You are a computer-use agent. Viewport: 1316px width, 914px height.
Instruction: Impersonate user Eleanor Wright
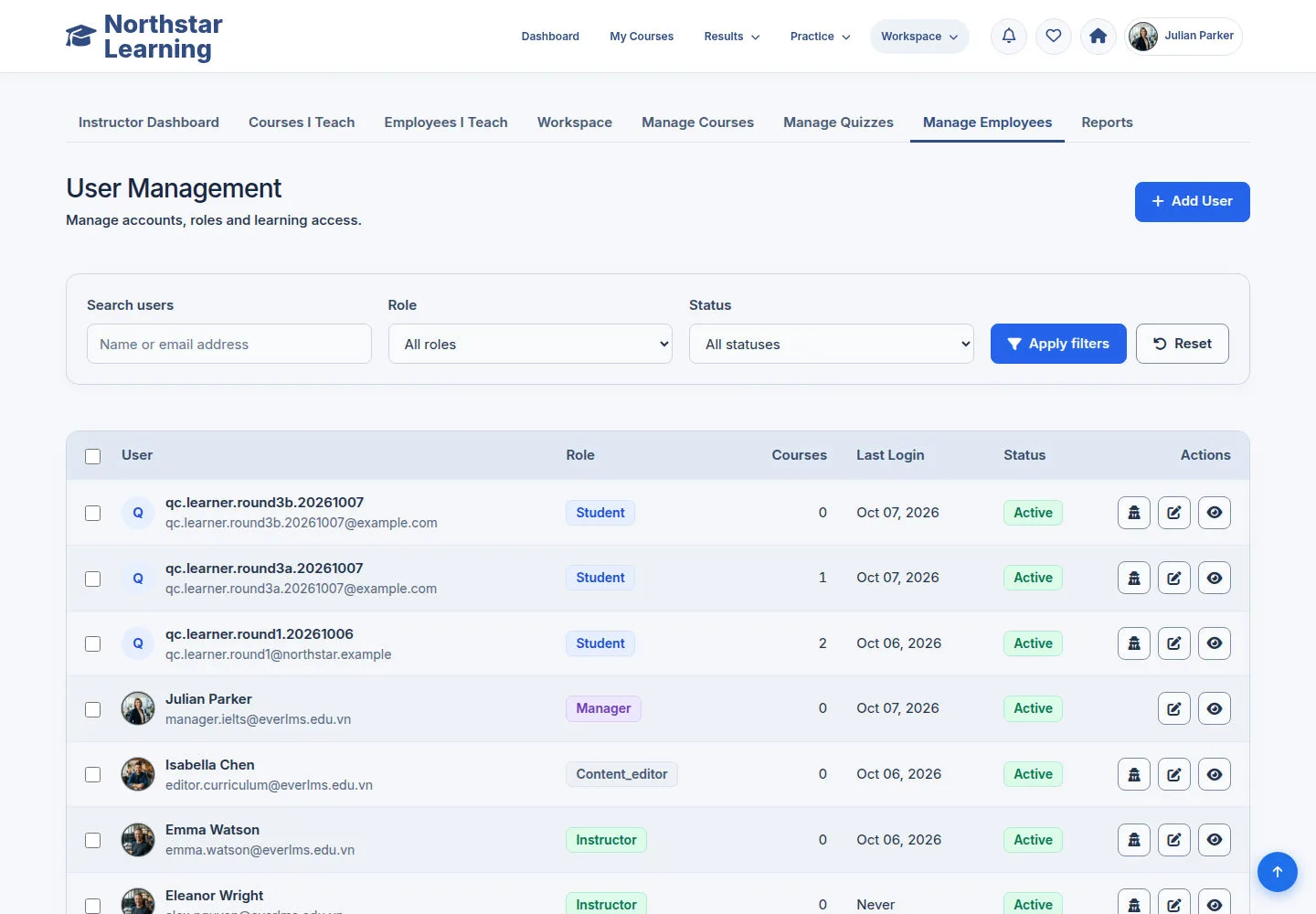coord(1134,903)
